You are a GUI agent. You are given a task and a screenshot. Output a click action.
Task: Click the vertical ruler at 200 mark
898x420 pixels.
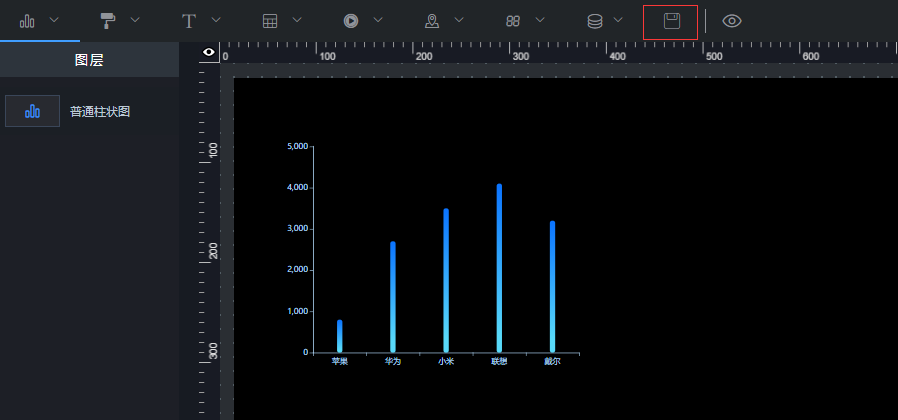[x=213, y=251]
